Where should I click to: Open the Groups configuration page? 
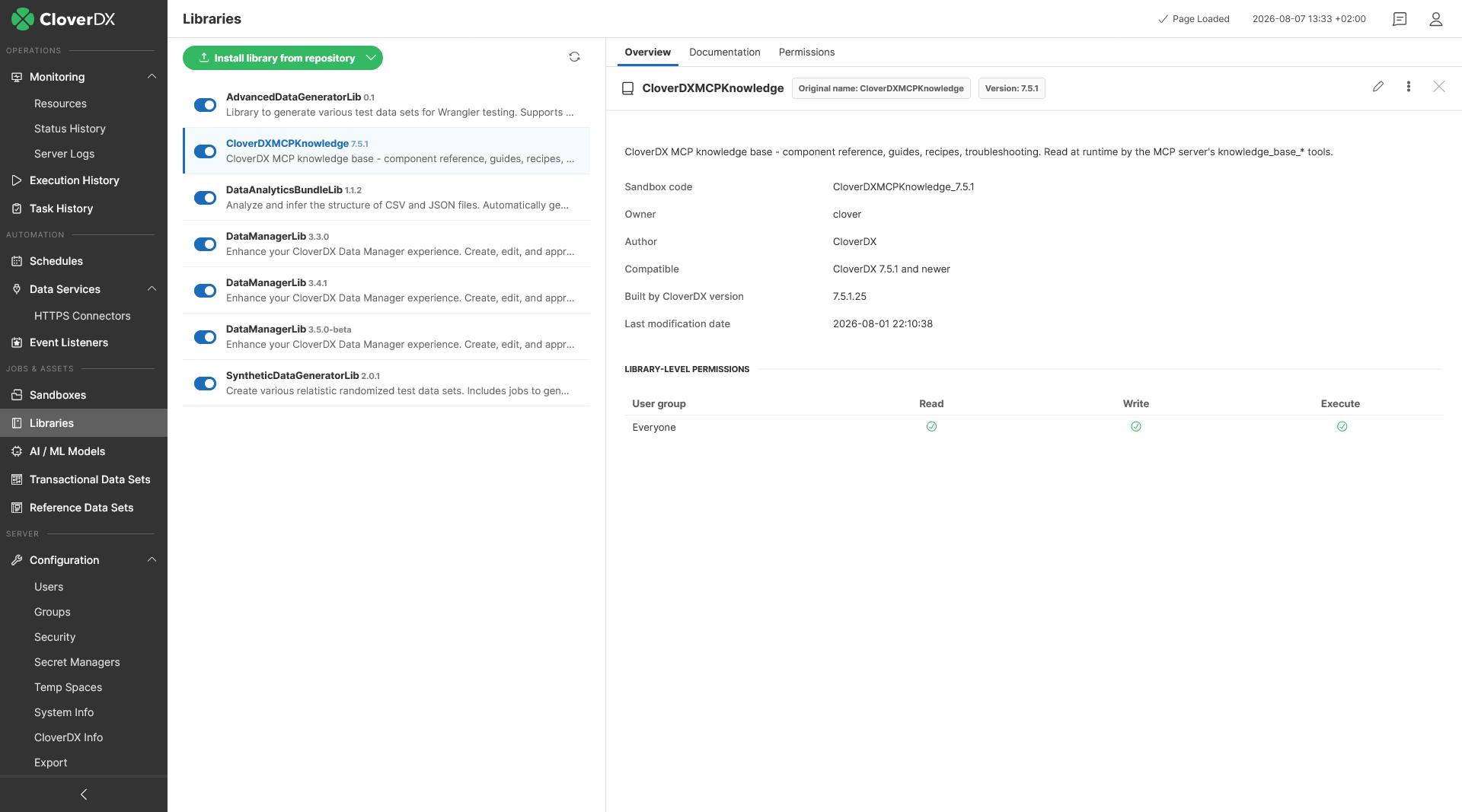53,612
